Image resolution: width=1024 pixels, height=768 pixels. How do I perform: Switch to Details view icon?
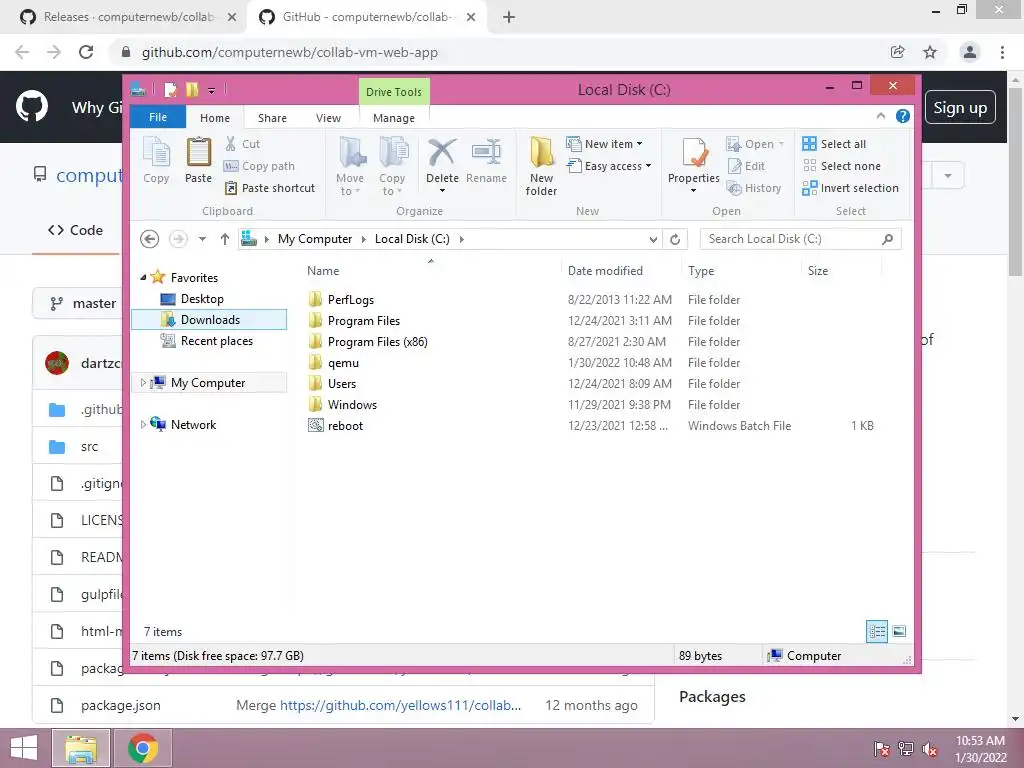[x=877, y=631]
